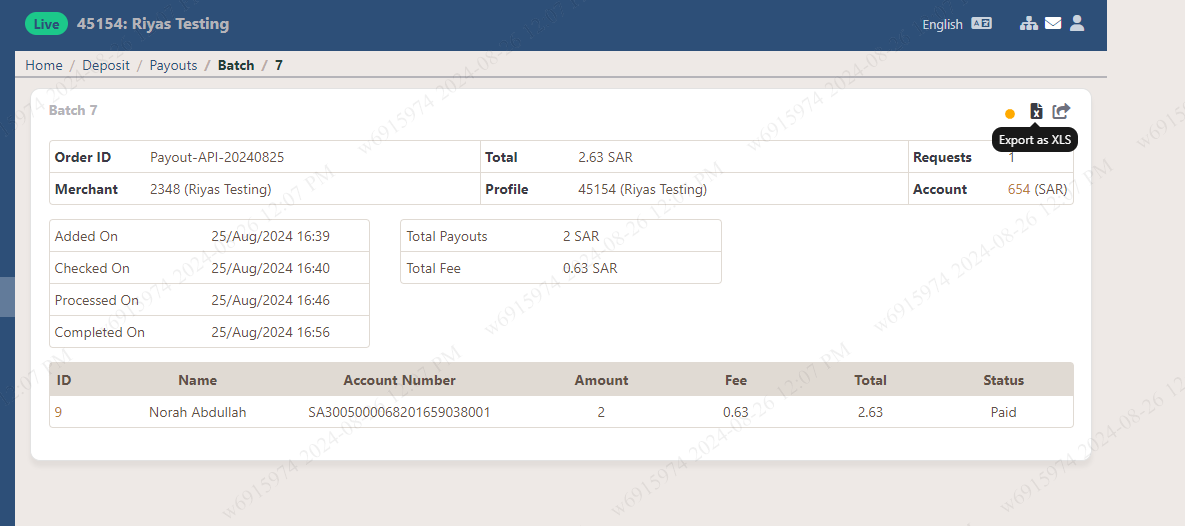Open payout ID 9 link
This screenshot has height=526, width=1185.
tap(58, 412)
